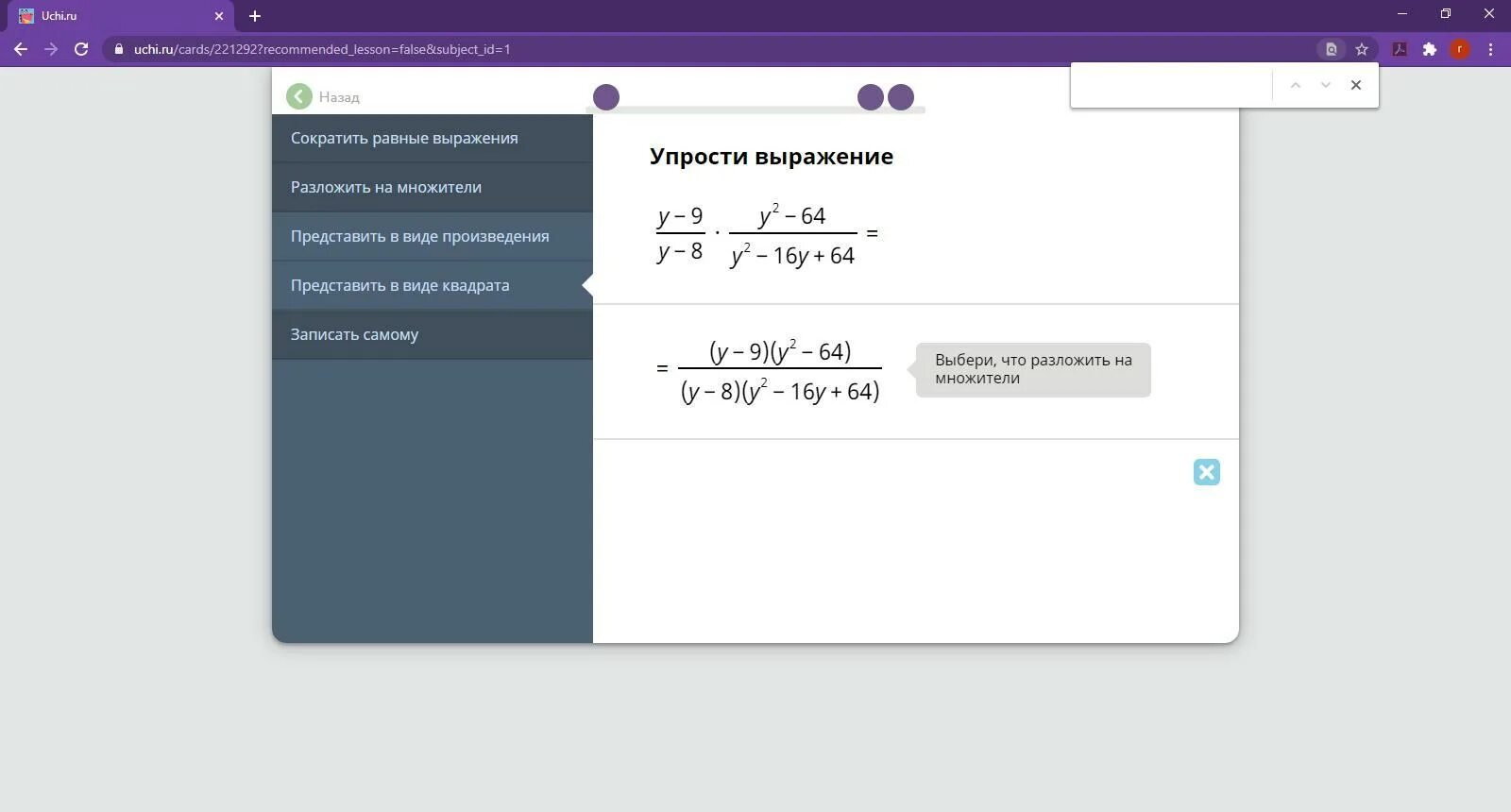Close the step with blue X button
Viewport: 1511px width, 812px height.
click(x=1207, y=472)
